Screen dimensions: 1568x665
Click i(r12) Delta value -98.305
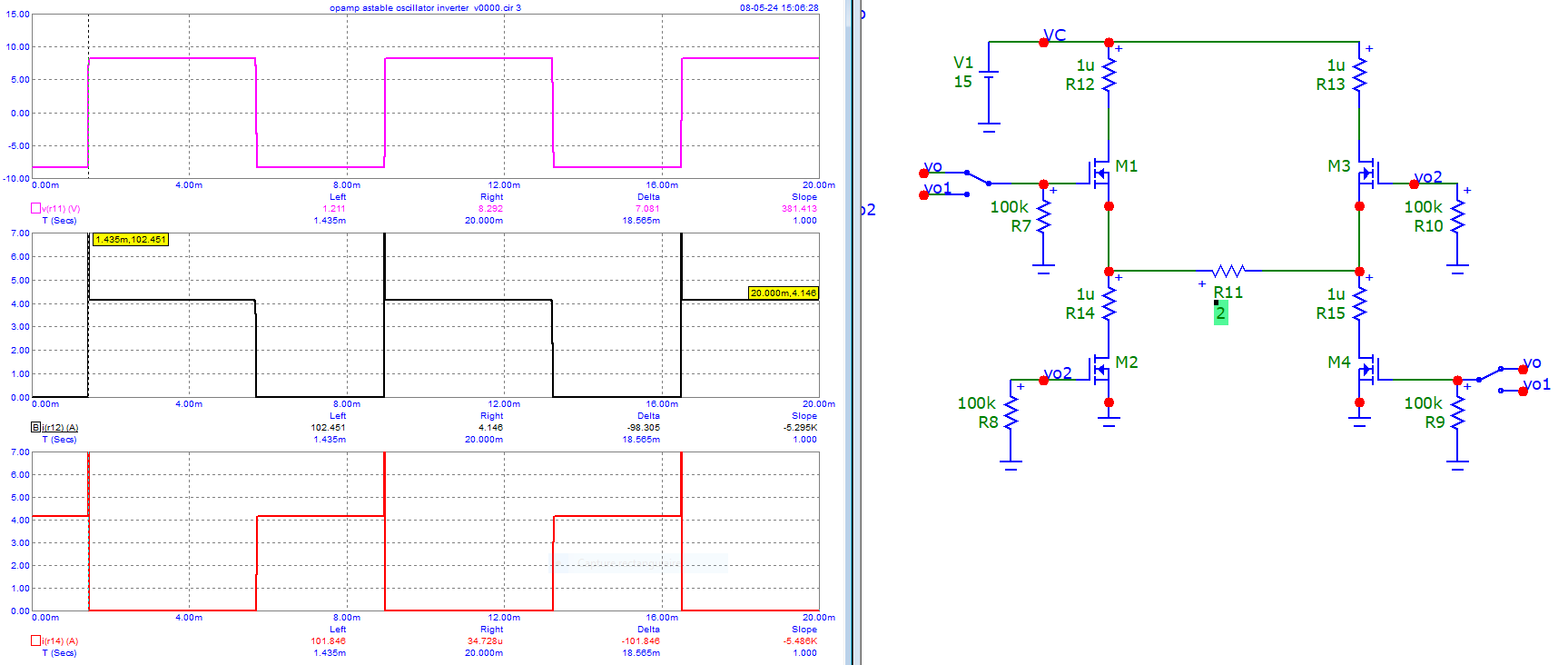point(643,428)
